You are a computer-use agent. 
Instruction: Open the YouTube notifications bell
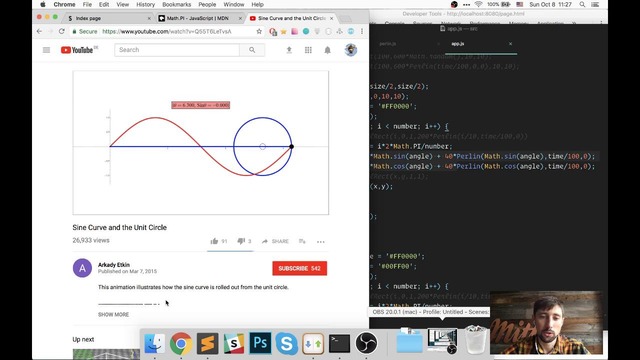[x=327, y=50]
